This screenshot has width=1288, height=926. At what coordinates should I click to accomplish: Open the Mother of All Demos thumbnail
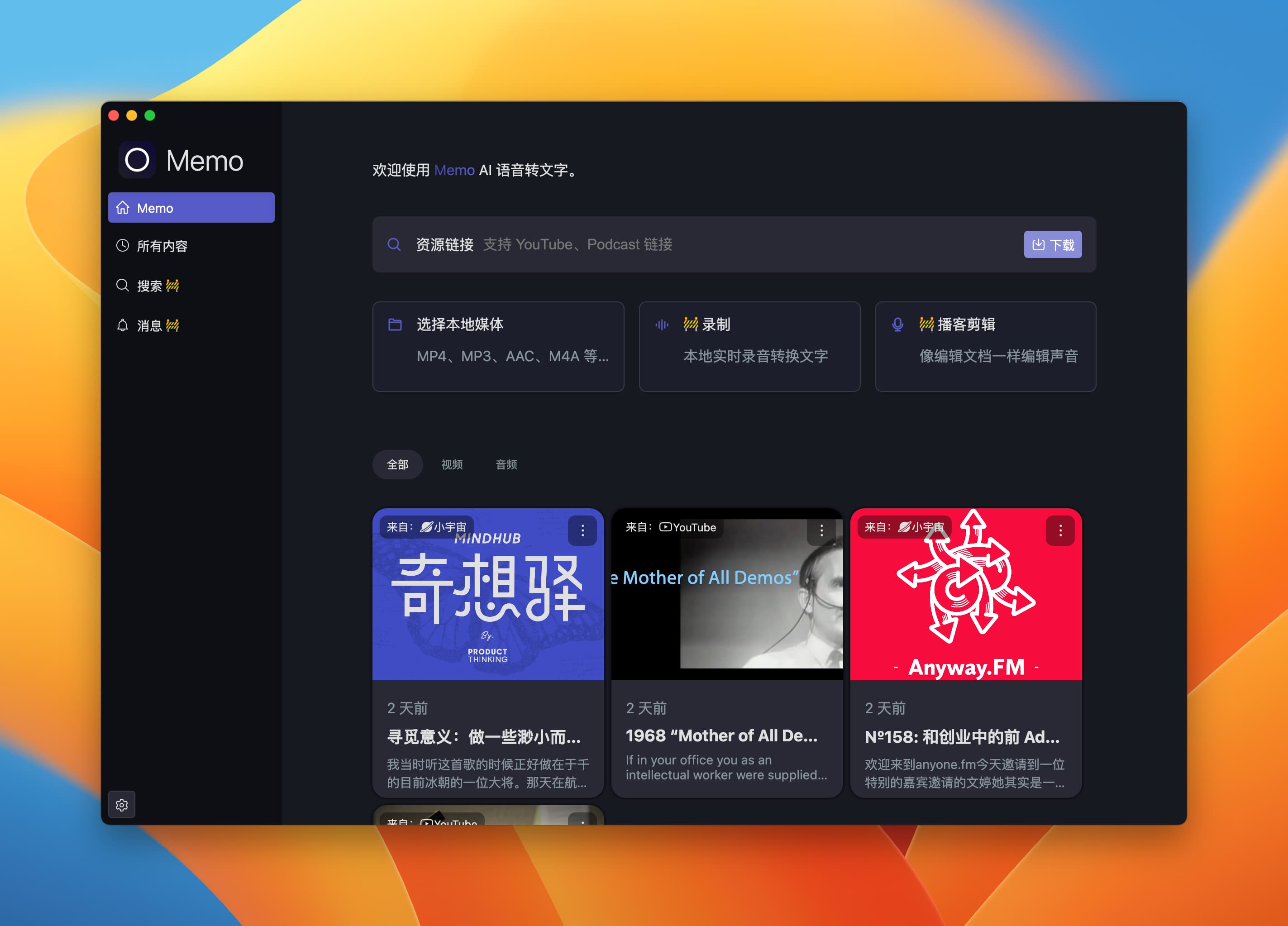point(726,602)
